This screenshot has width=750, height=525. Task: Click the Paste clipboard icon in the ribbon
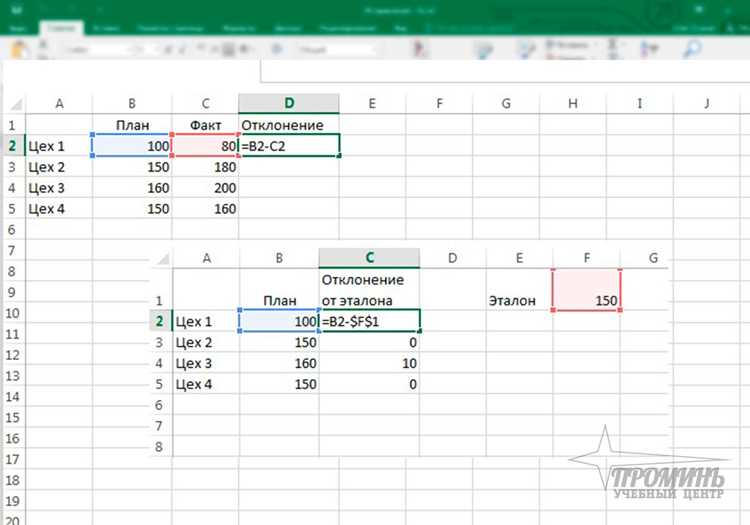click(x=19, y=49)
